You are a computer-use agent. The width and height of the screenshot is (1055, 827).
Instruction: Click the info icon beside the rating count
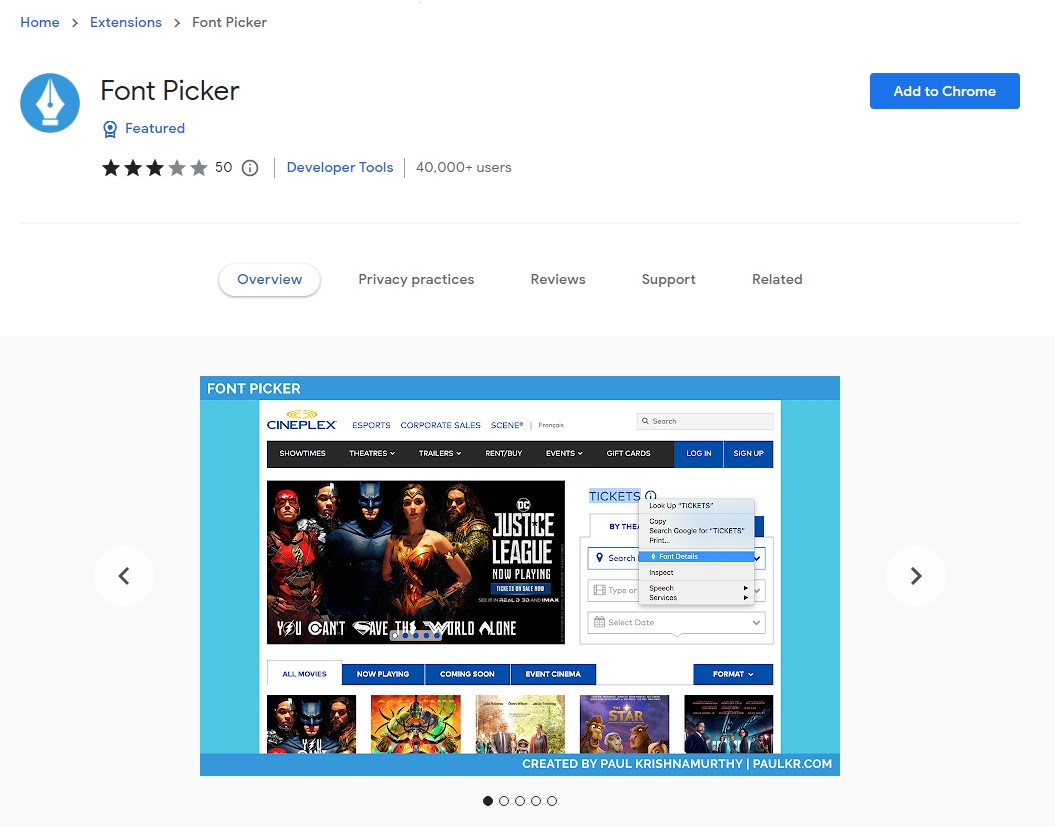(249, 168)
